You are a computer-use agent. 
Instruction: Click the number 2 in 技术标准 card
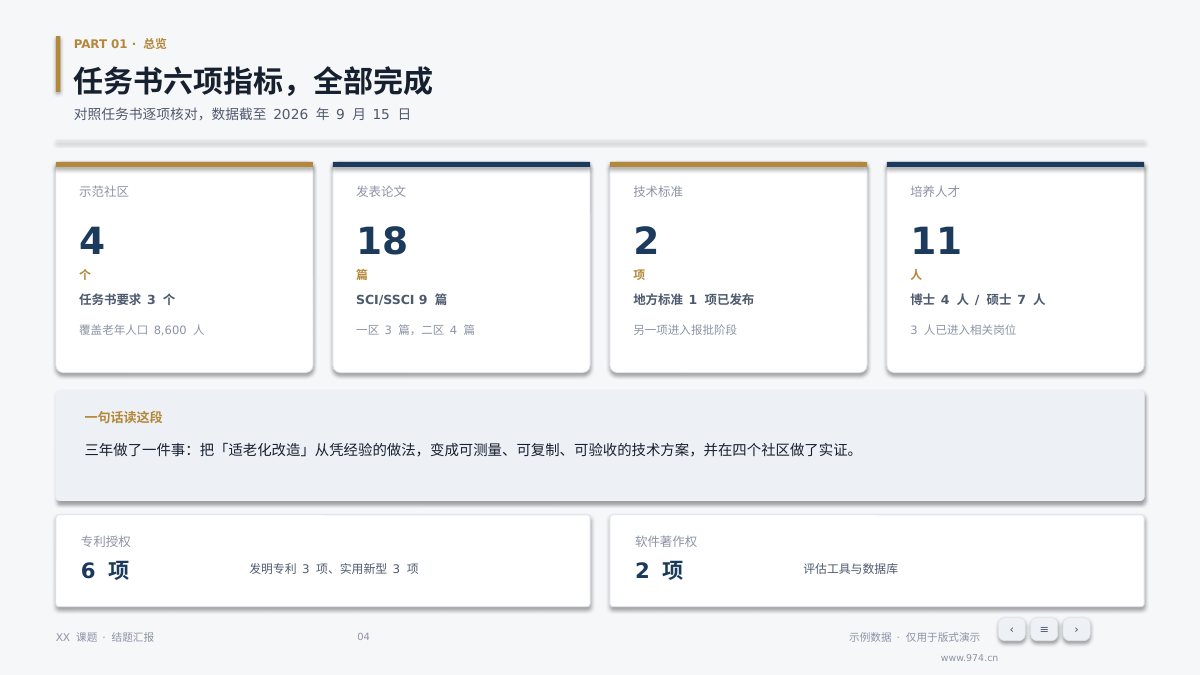pyautogui.click(x=645, y=241)
